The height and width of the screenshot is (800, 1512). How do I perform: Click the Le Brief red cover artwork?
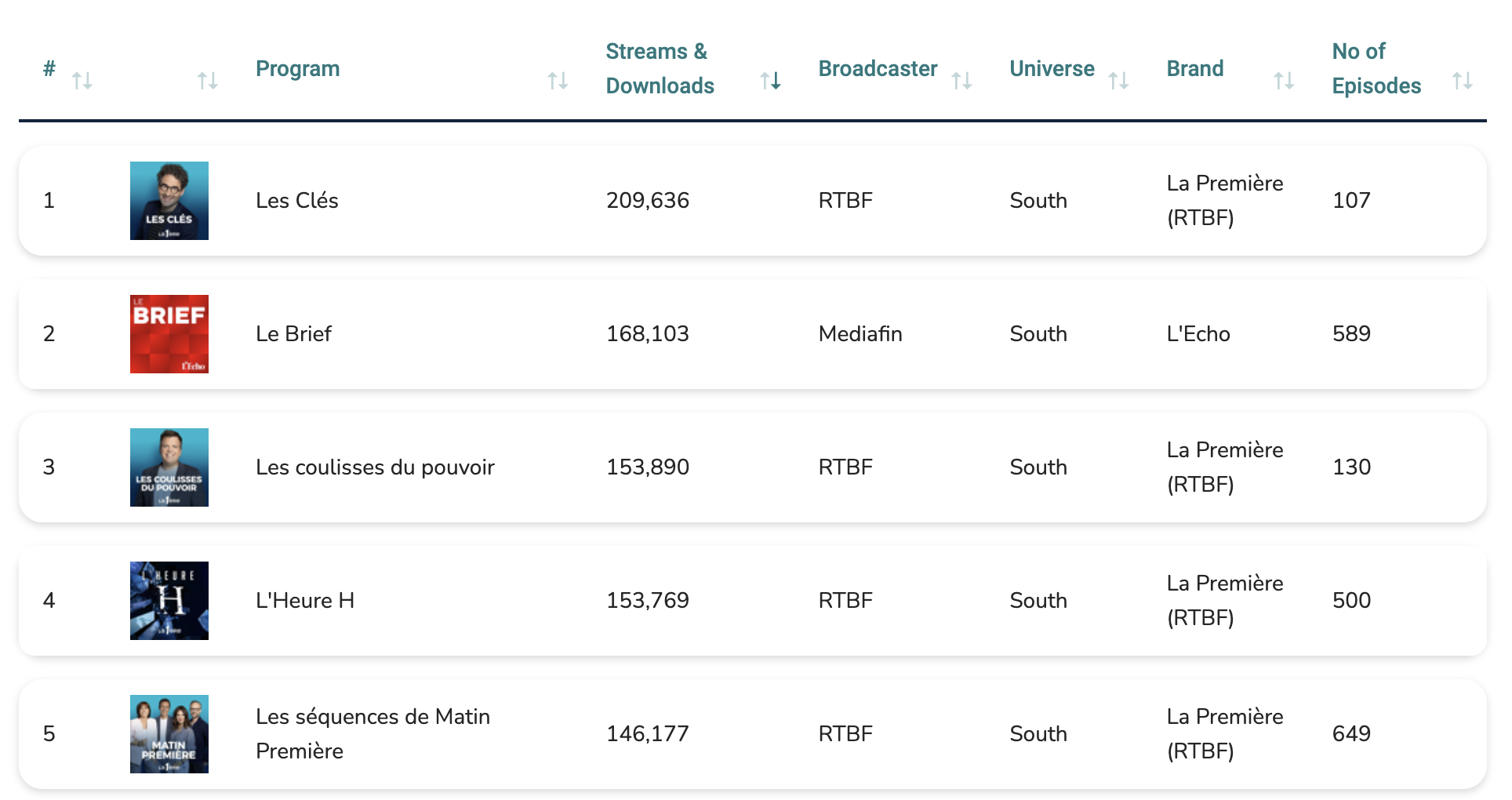pyautogui.click(x=169, y=333)
